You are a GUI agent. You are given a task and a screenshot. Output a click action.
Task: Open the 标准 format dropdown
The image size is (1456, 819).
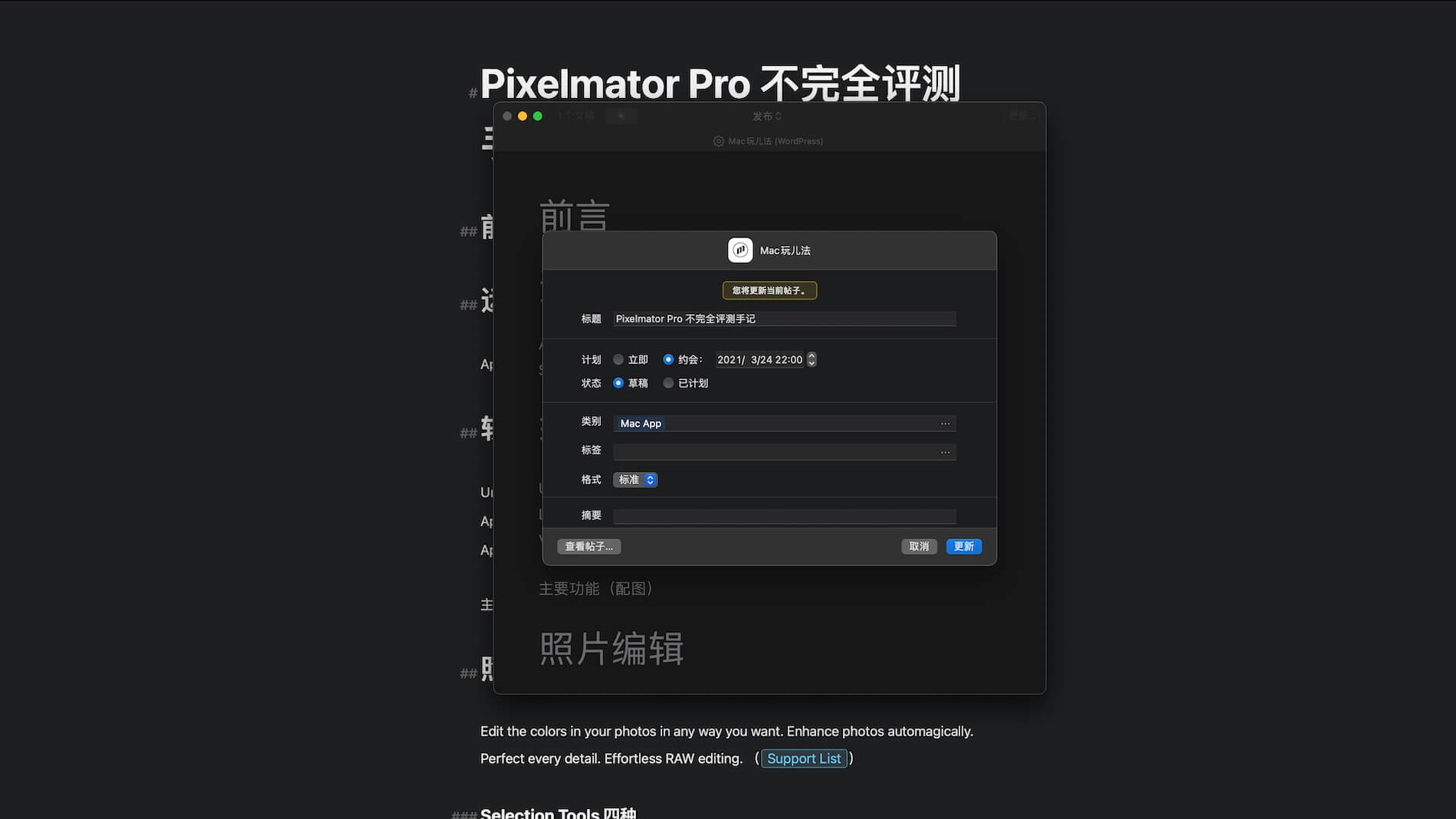(x=635, y=480)
